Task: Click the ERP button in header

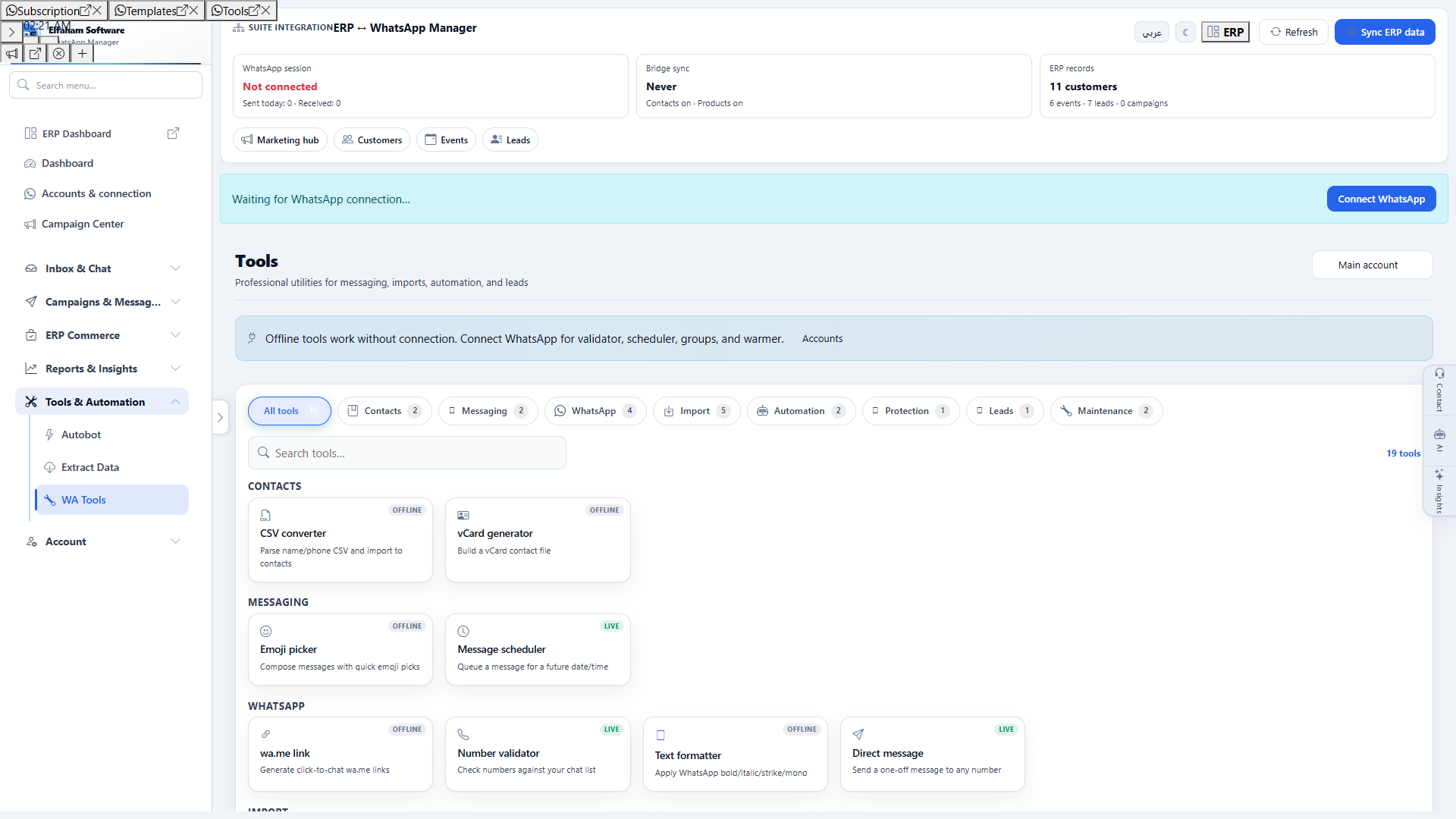Action: click(1225, 32)
